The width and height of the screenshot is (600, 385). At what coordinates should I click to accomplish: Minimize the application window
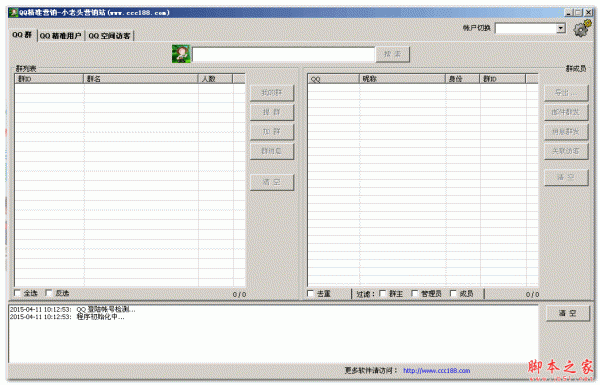pyautogui.click(x=569, y=13)
